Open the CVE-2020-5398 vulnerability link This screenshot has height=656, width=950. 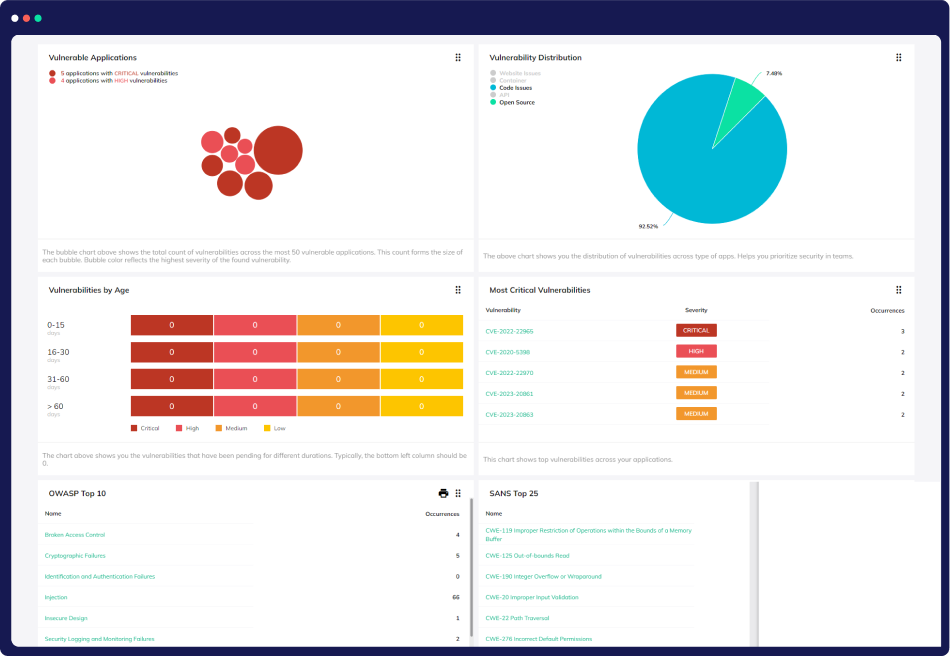click(x=508, y=352)
